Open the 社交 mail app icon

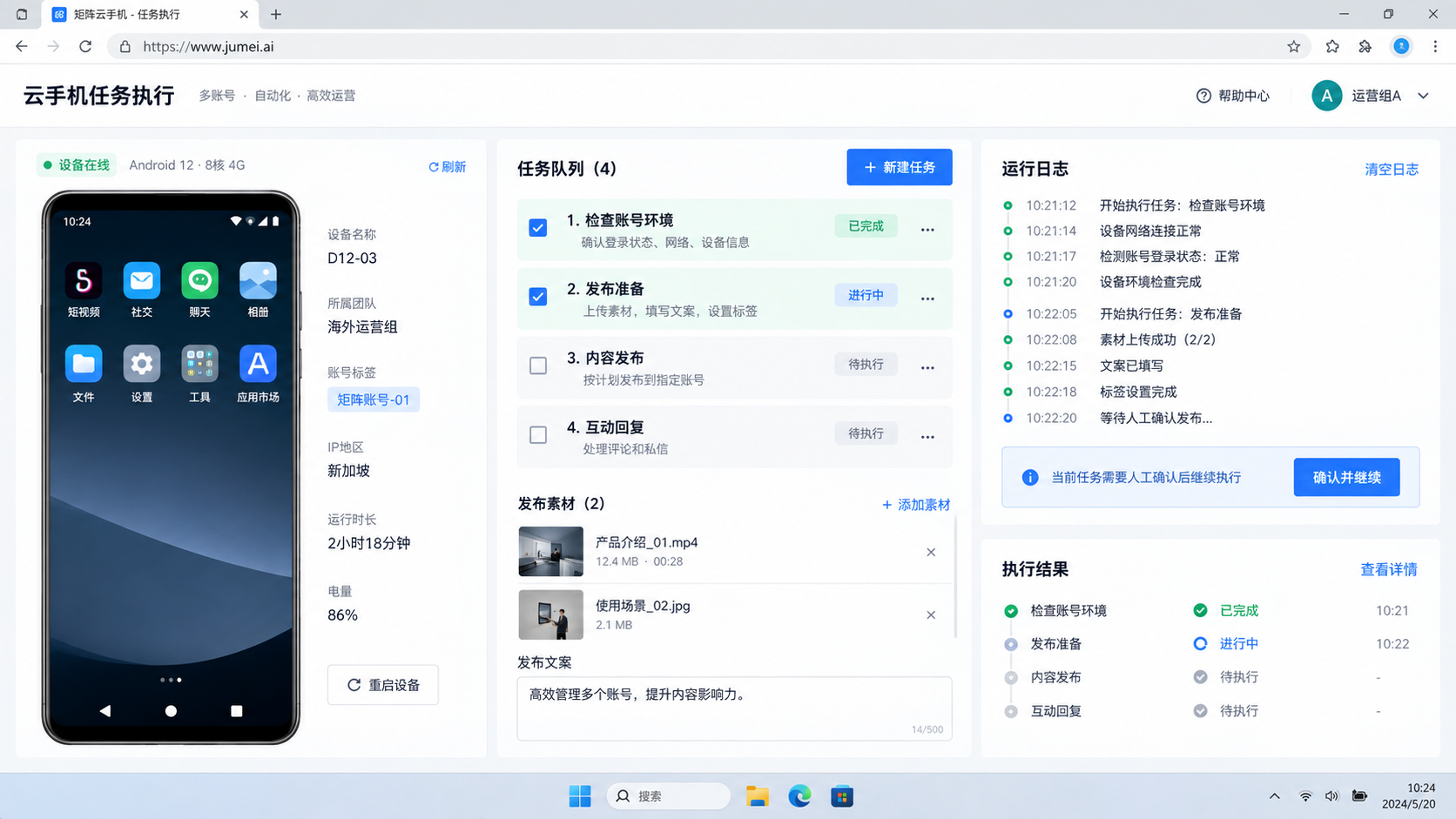click(x=142, y=280)
